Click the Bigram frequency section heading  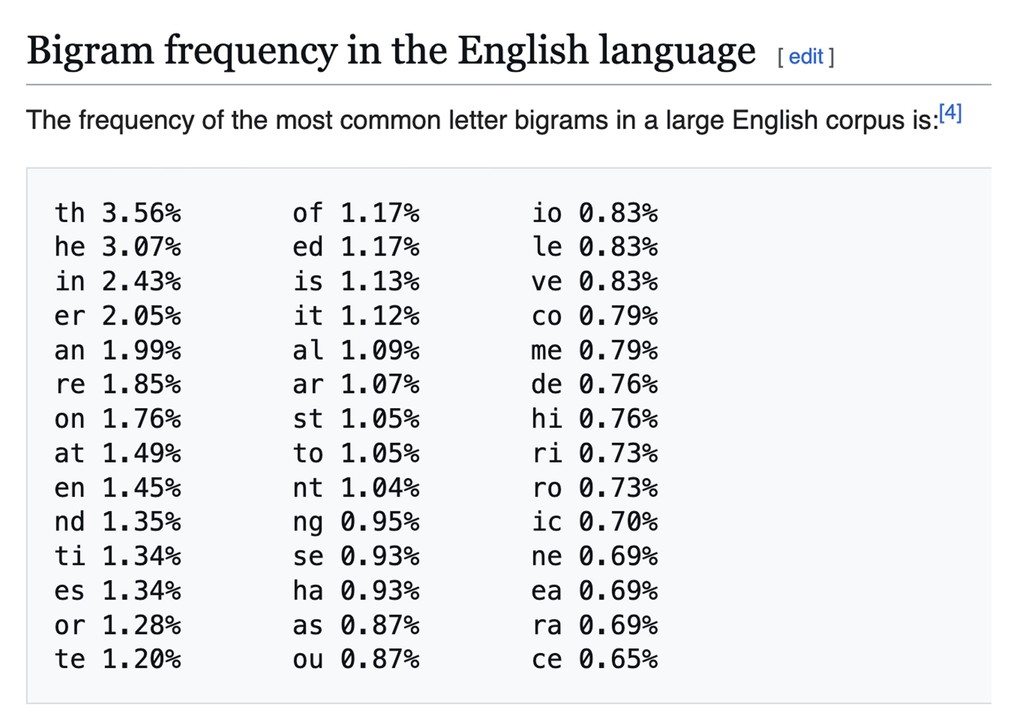click(x=390, y=50)
